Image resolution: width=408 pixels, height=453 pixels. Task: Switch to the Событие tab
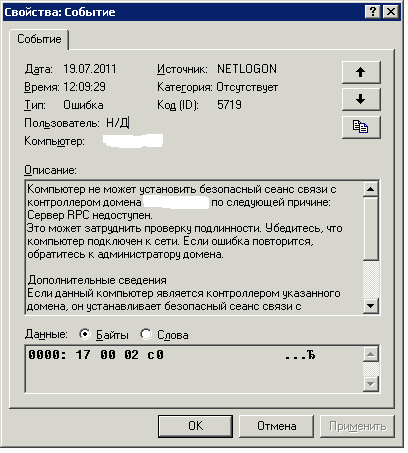[40, 40]
